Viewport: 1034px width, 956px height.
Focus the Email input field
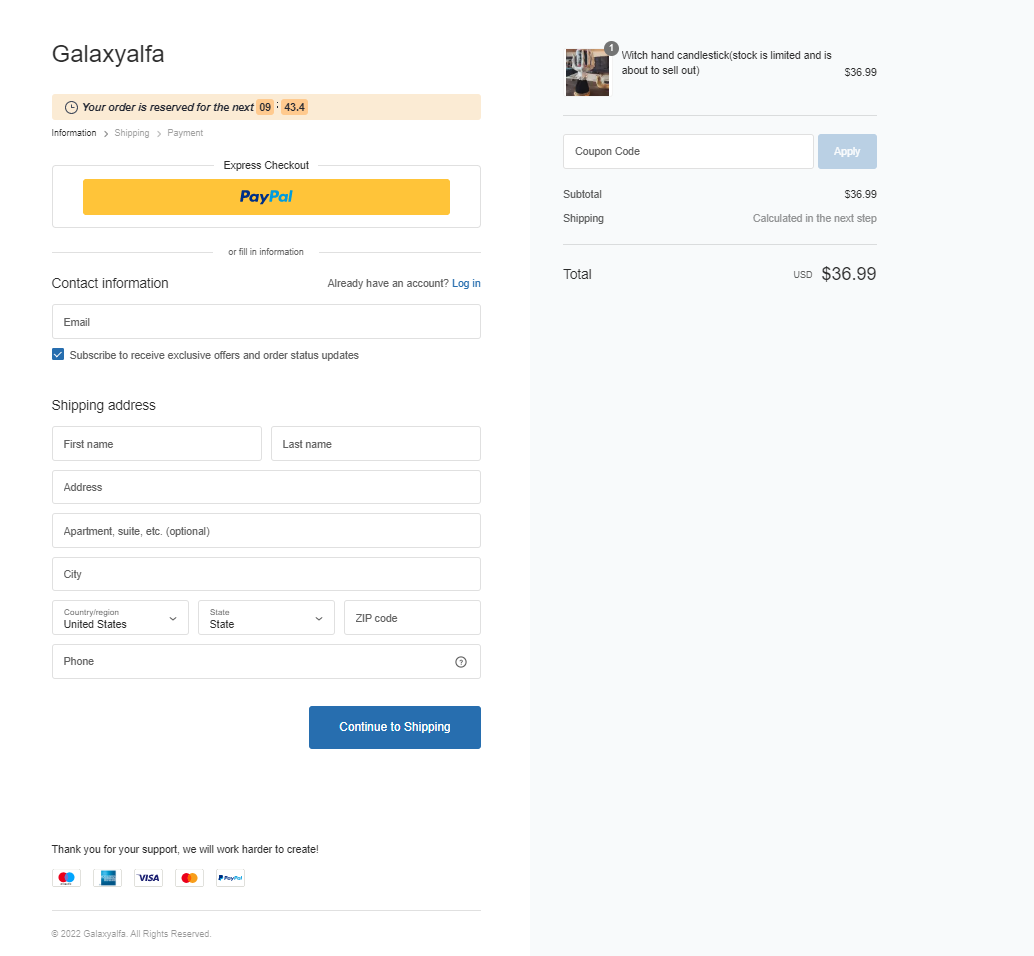[266, 322]
